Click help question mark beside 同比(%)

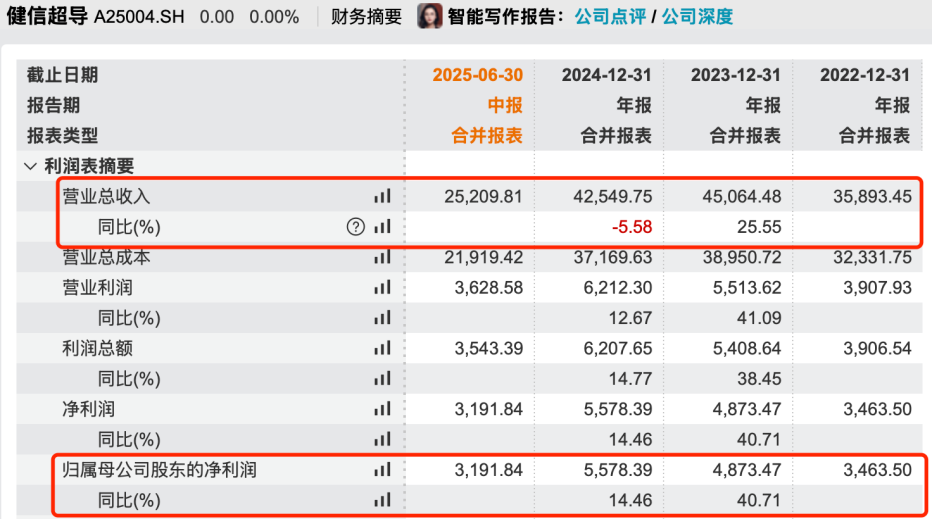click(355, 227)
